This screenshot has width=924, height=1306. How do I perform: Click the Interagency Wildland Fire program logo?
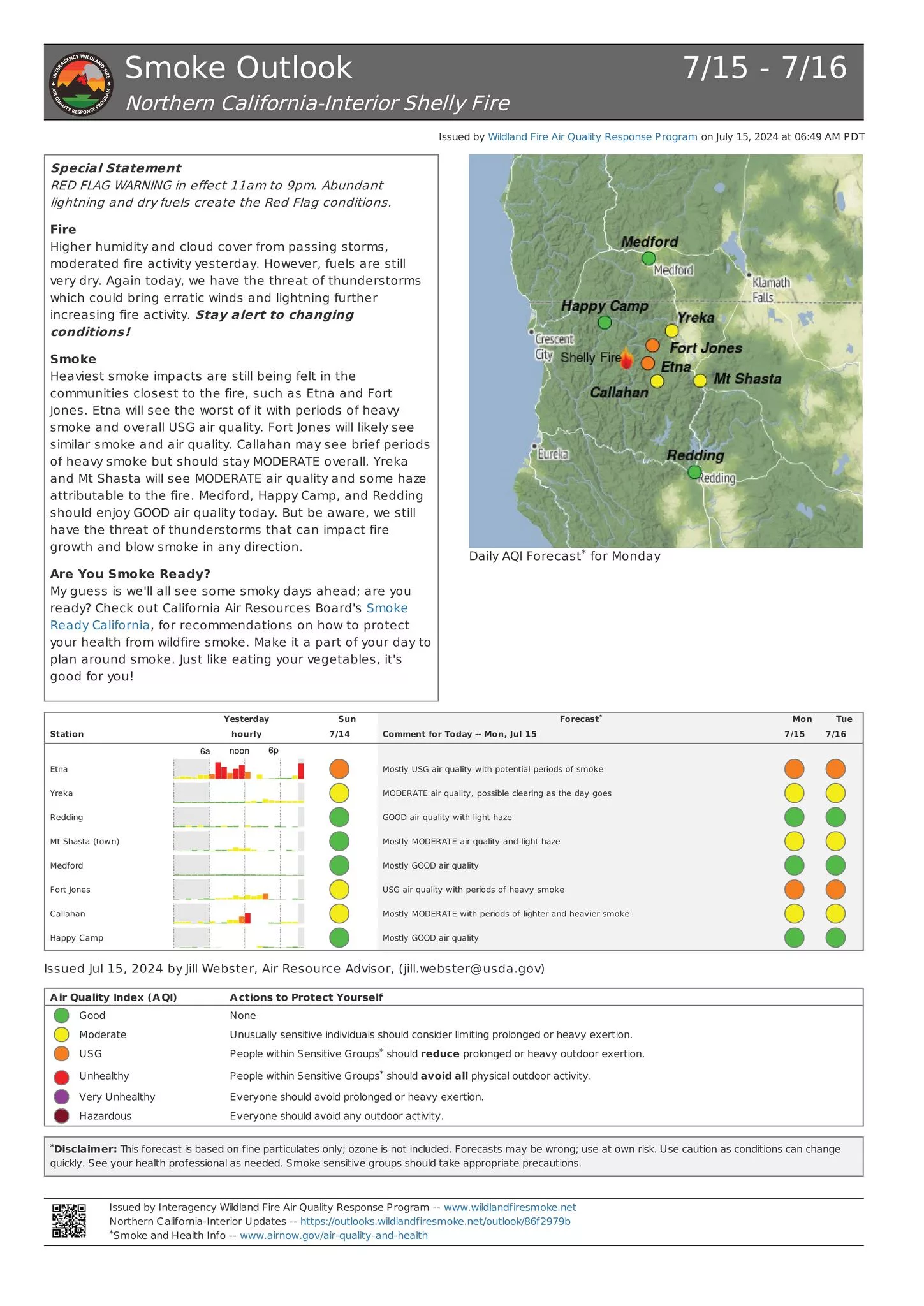point(82,84)
